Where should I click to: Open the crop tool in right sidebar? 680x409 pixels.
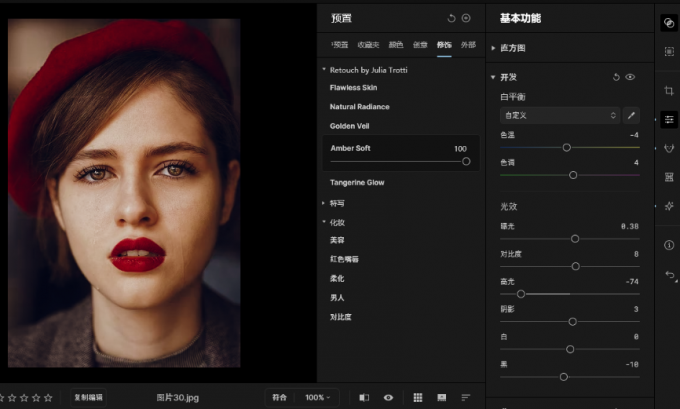click(x=668, y=91)
